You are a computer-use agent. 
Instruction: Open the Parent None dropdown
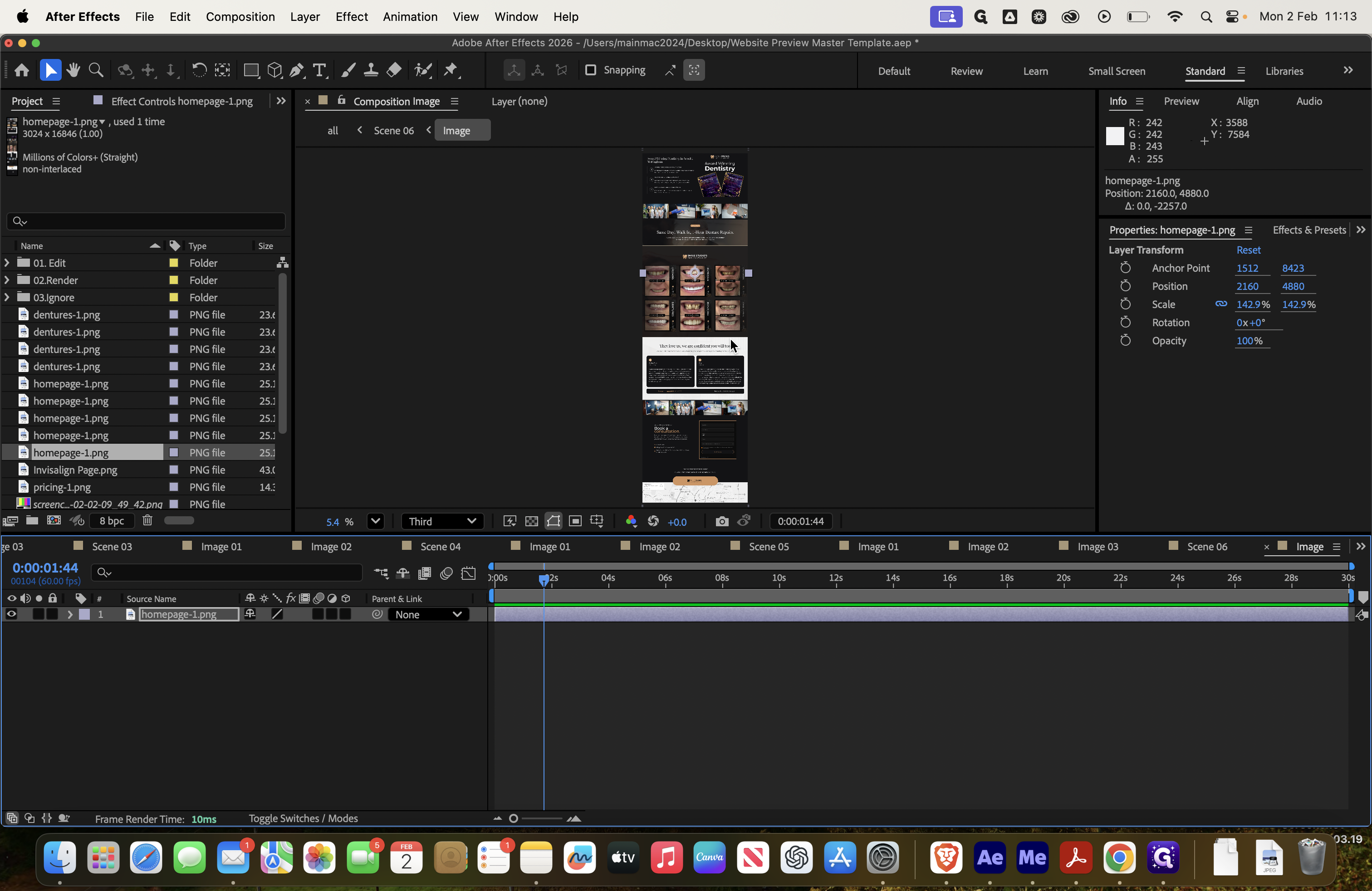tap(428, 614)
